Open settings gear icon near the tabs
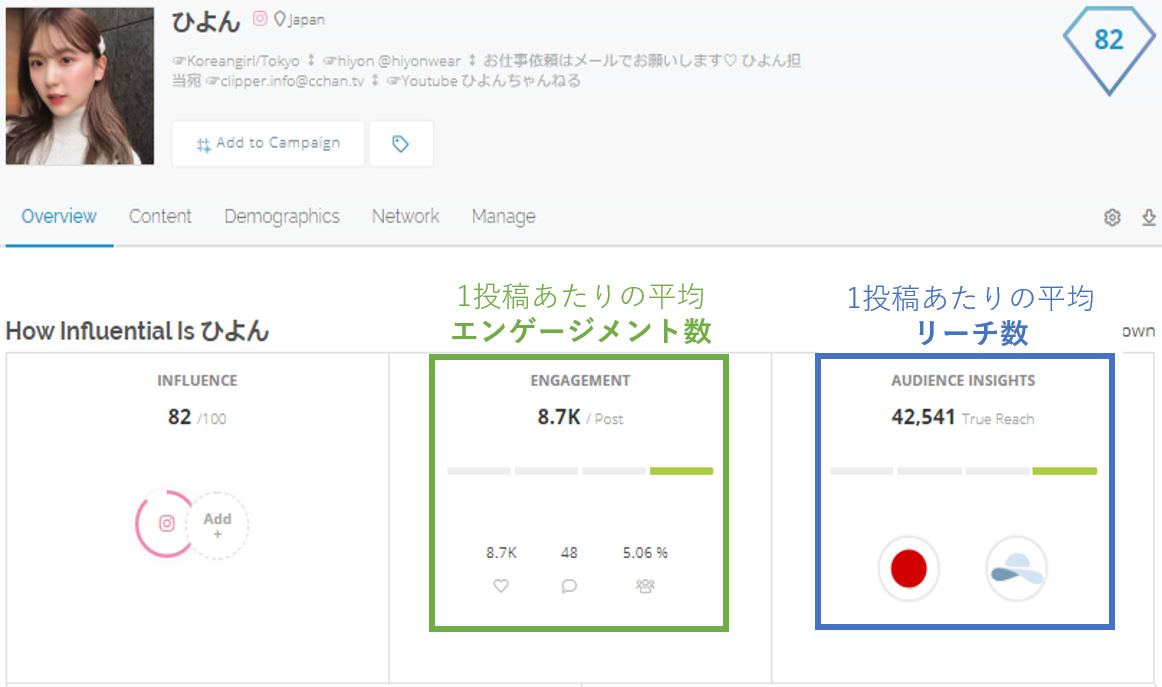 (x=1112, y=217)
